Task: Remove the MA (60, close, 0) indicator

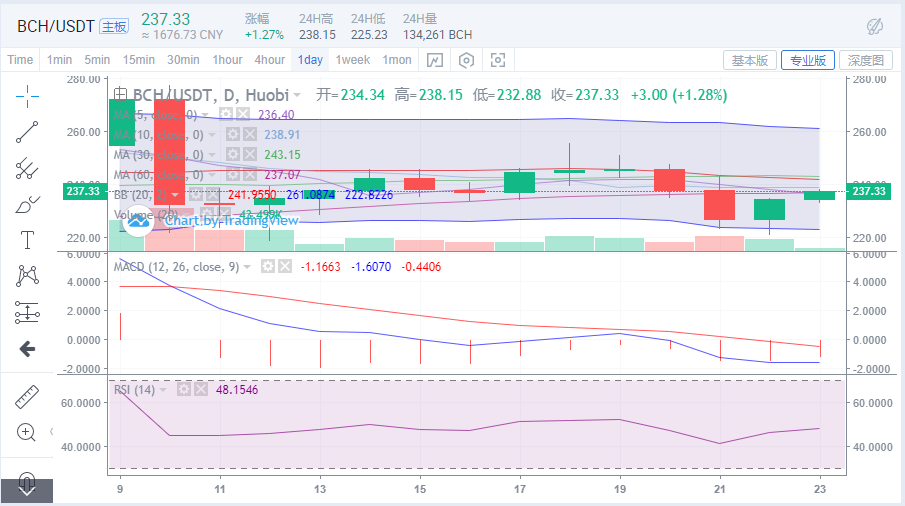Action: click(x=249, y=175)
